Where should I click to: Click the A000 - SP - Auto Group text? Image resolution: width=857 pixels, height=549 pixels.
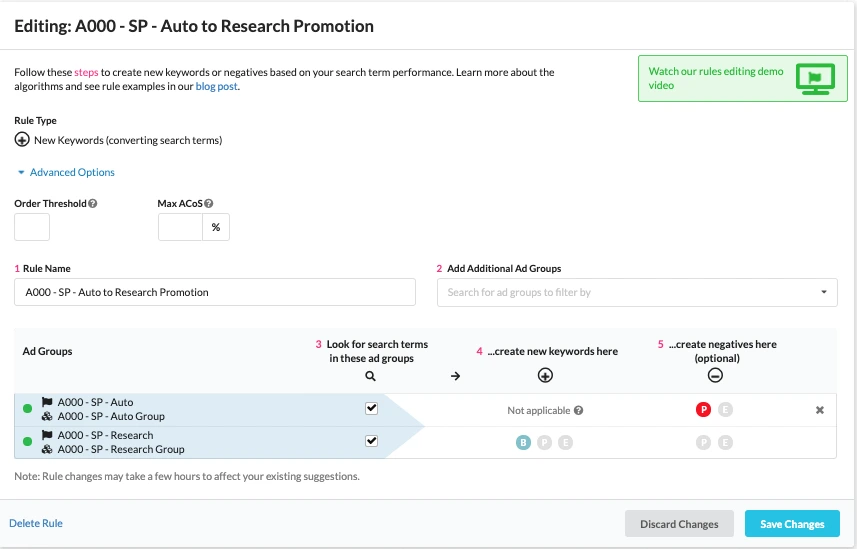[111, 416]
